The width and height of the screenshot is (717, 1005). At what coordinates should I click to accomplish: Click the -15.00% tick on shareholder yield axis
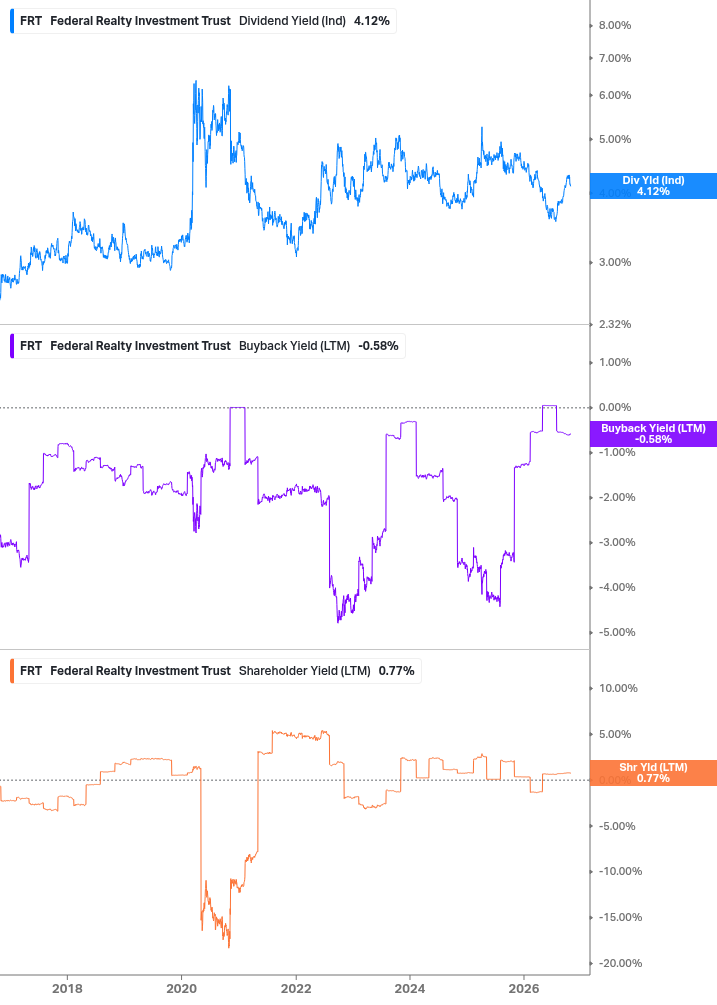tap(620, 917)
